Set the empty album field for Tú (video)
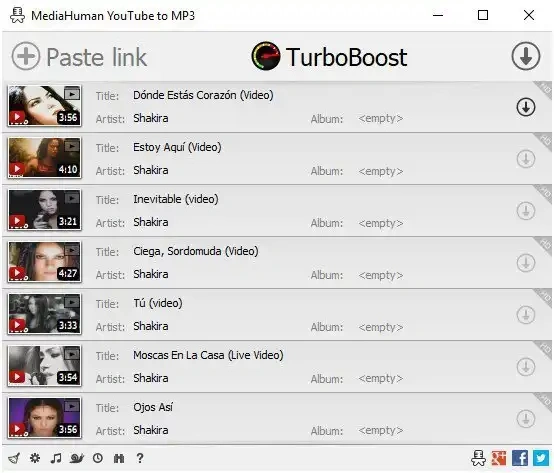This screenshot has height=473, width=554. pyautogui.click(x=381, y=327)
